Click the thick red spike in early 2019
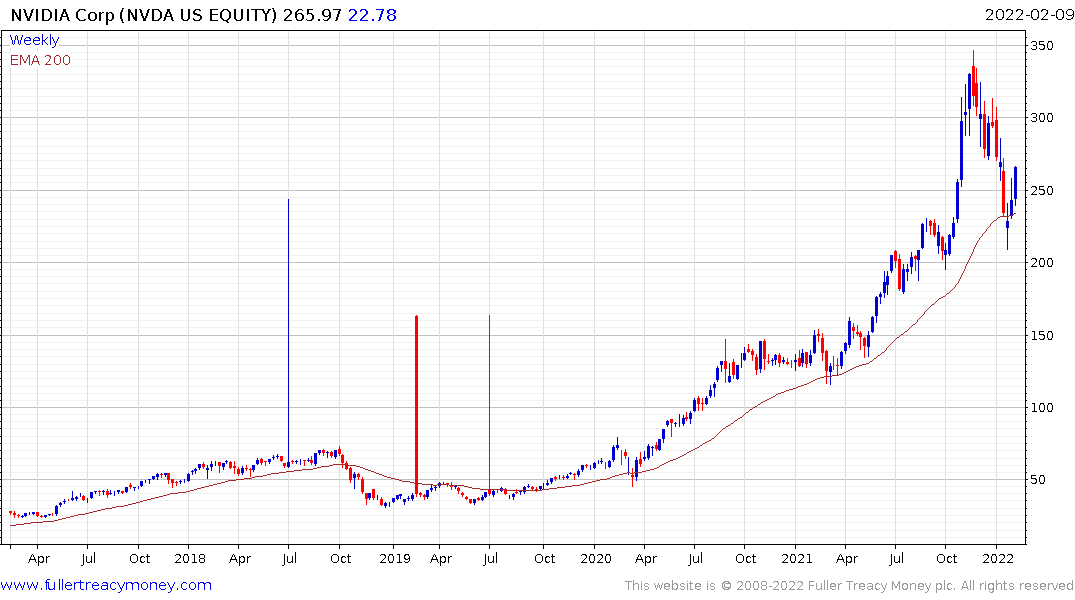Screen dimensions: 1075x600 tap(416, 405)
